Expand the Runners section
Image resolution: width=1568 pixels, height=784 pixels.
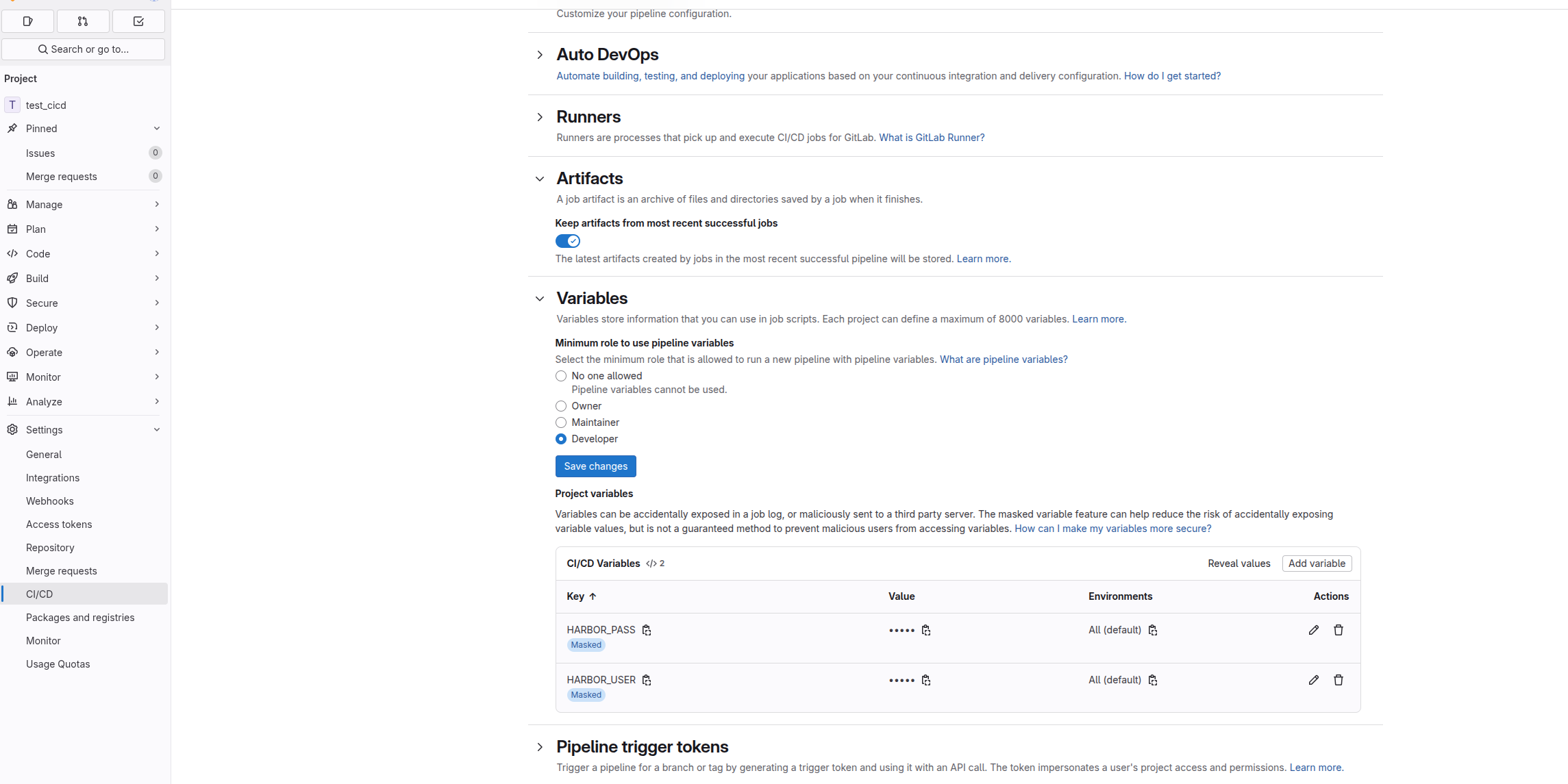(x=540, y=117)
